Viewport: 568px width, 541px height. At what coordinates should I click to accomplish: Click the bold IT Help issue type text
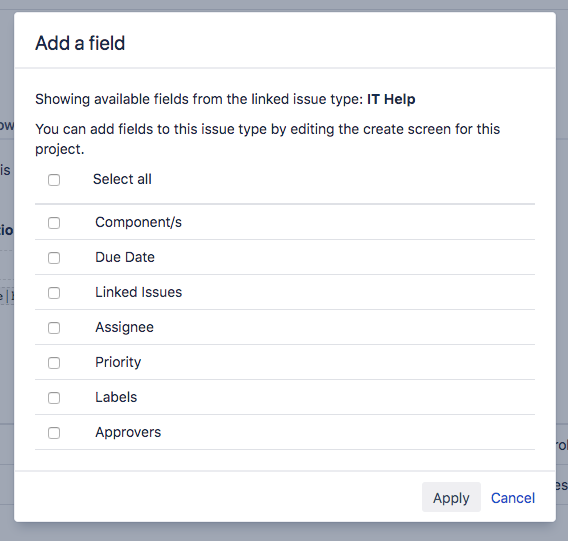click(x=391, y=99)
